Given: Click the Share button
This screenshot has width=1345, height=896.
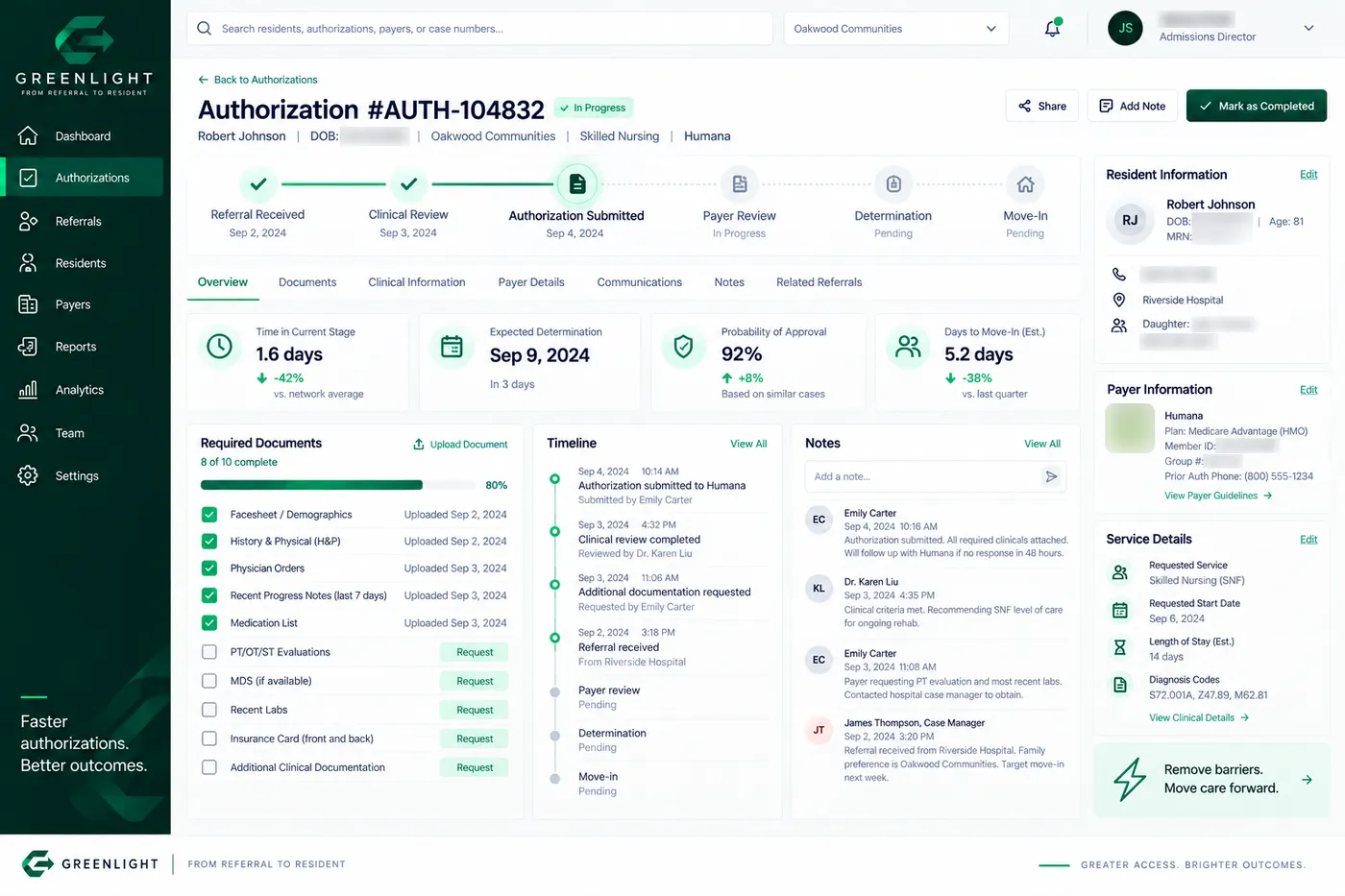Looking at the screenshot, I should pos(1042,106).
